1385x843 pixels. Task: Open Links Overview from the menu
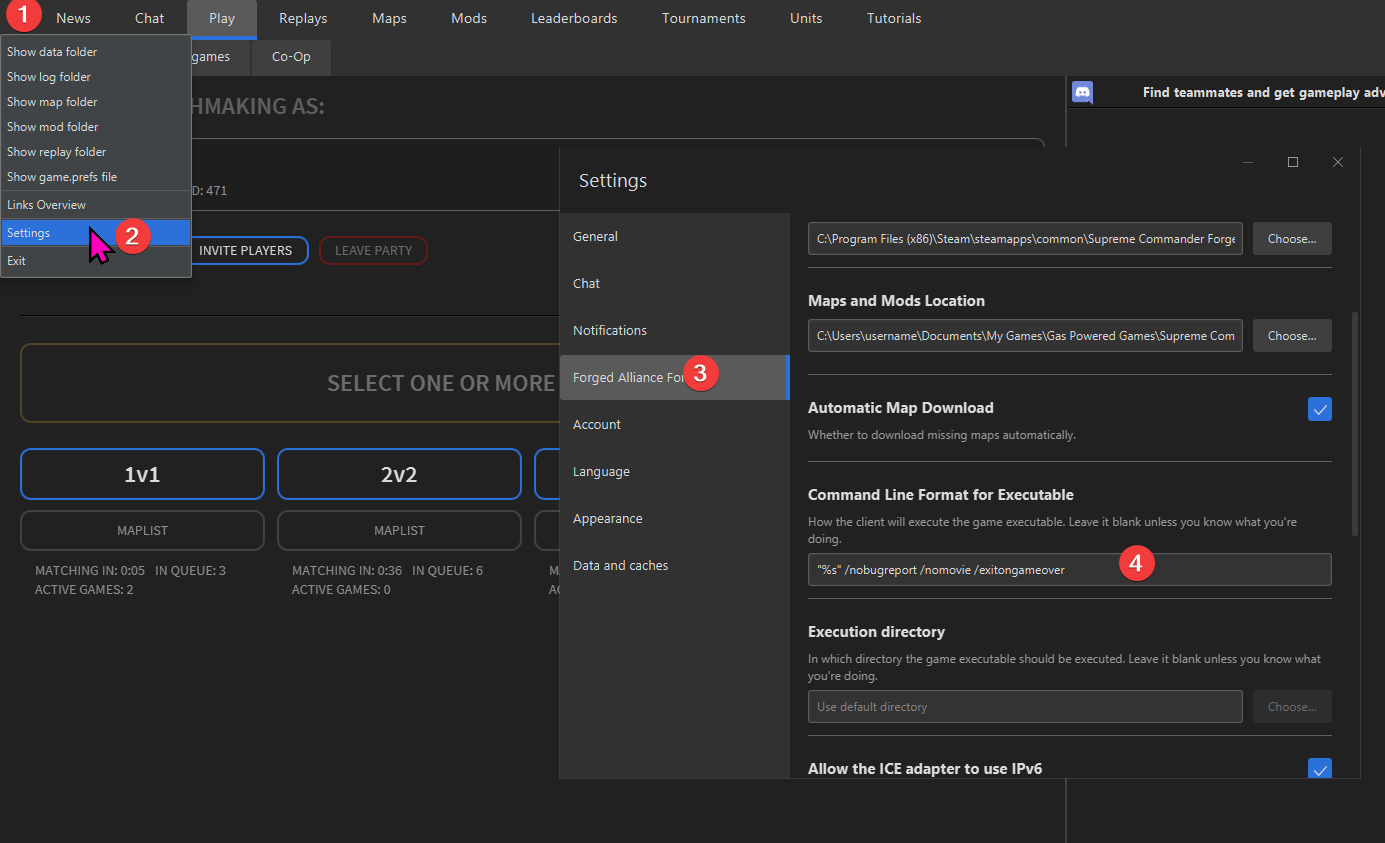coord(96,205)
